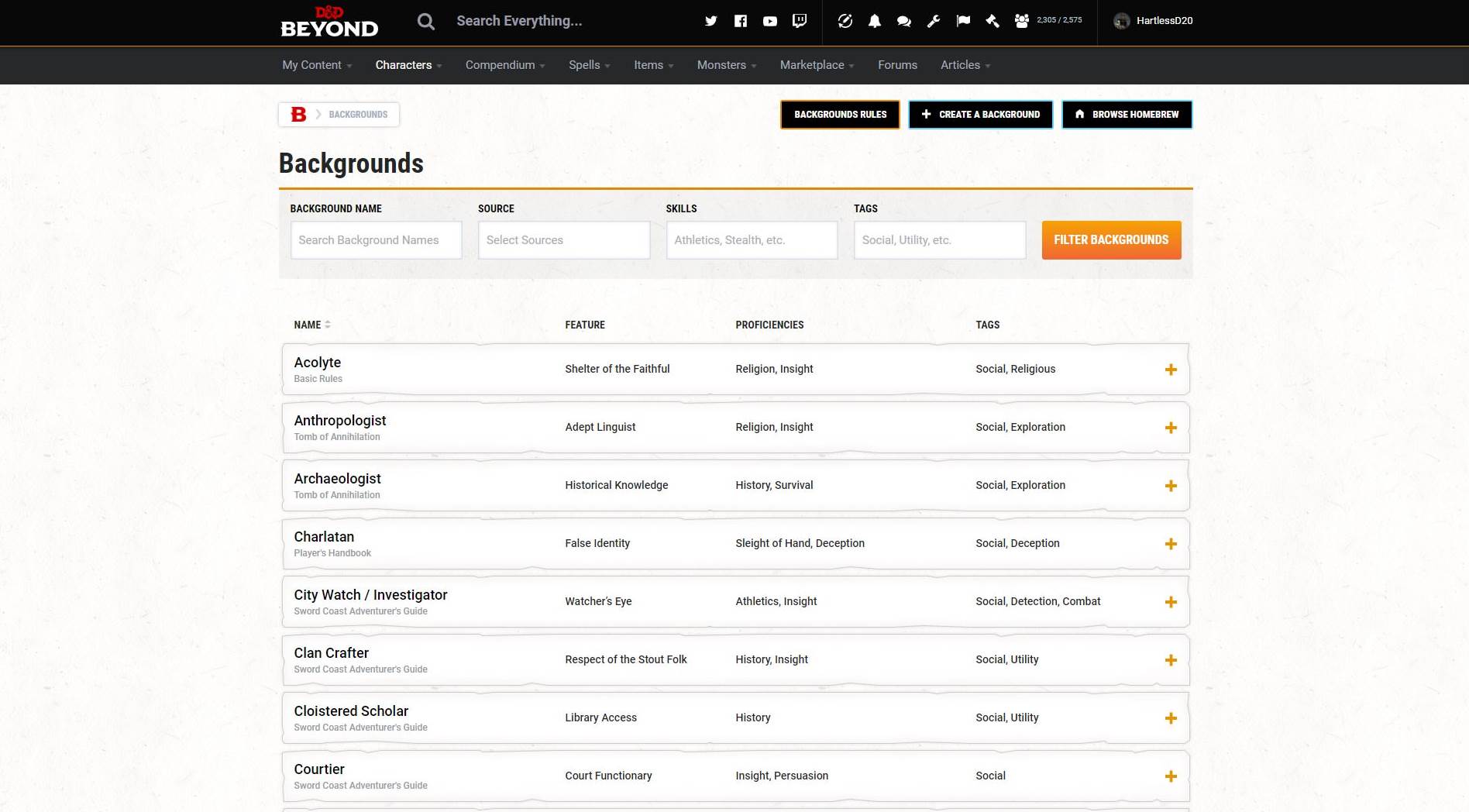Click 'Social, Detection, Combat' tags text
The image size is (1469, 812).
1037,601
